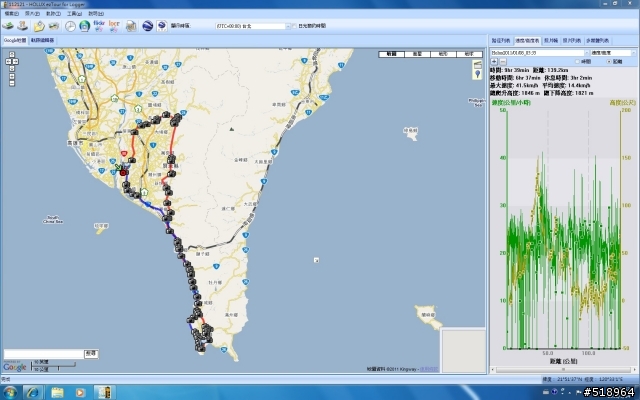Open the media player taskbar icon
Viewport: 640px width, 400px height.
(x=80, y=393)
